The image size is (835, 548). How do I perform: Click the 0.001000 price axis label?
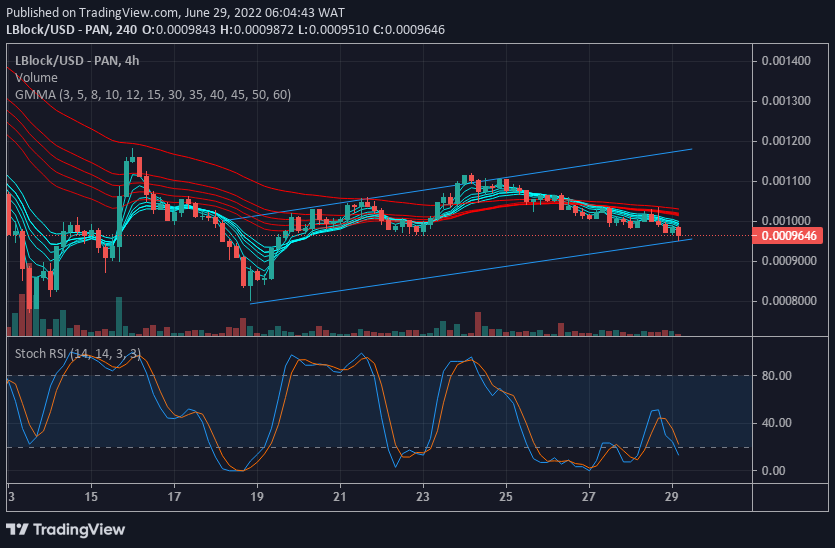[x=786, y=220]
